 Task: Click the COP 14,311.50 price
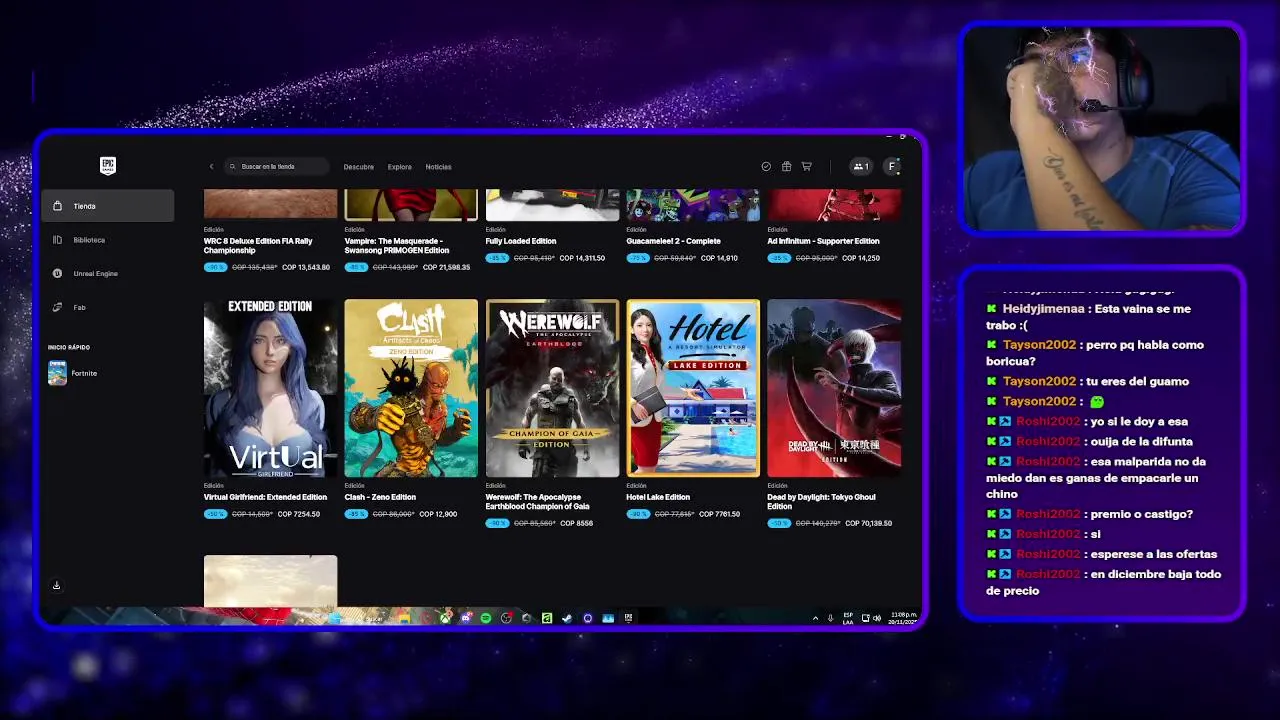pyautogui.click(x=582, y=258)
